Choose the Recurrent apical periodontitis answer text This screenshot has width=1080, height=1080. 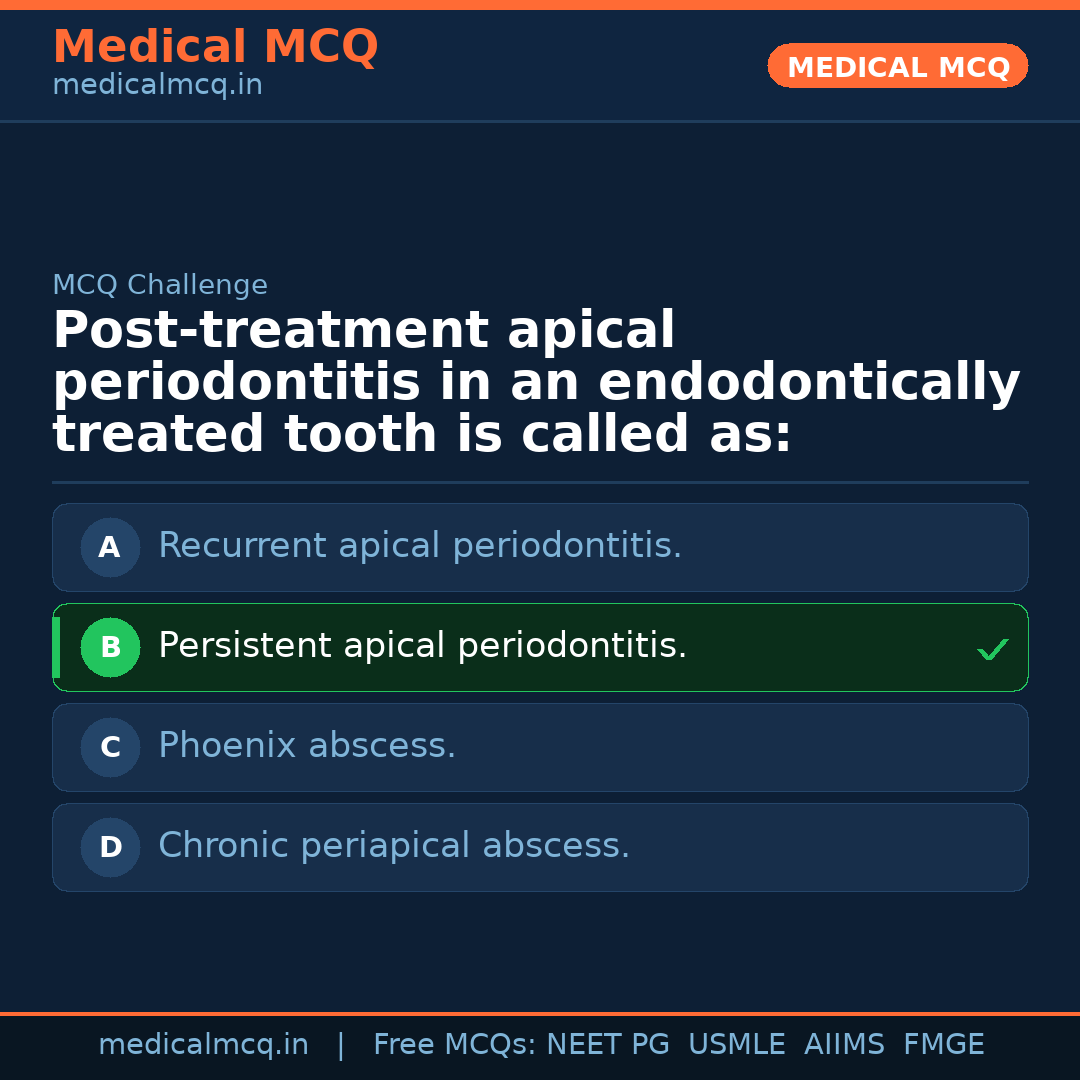420,546
